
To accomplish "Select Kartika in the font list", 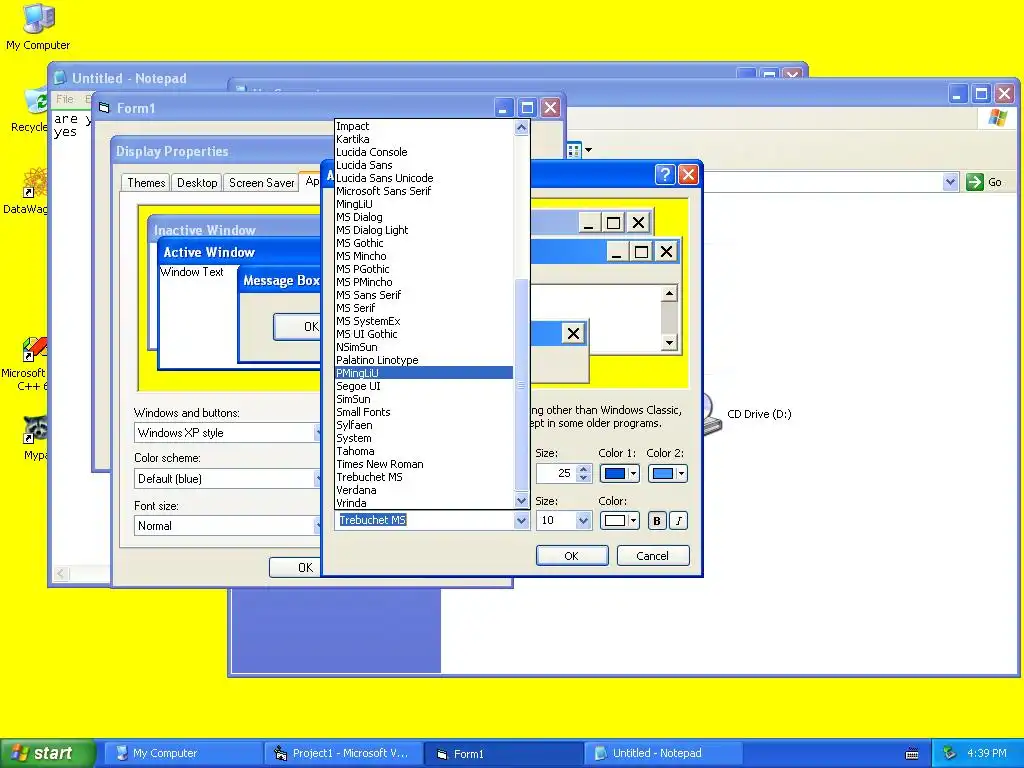I will tap(424, 139).
